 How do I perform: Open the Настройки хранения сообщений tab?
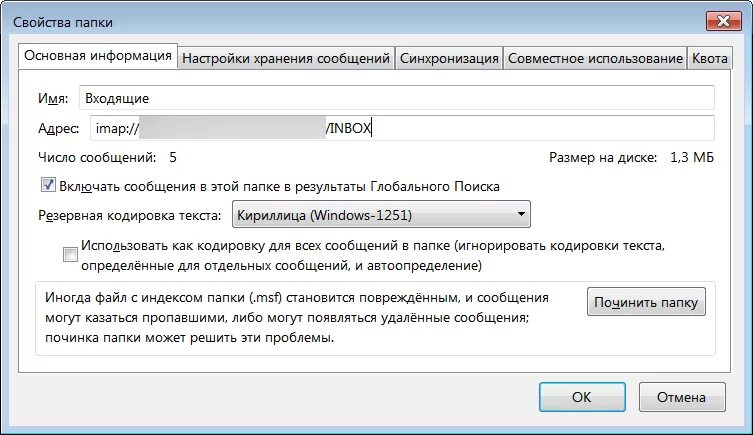tap(286, 59)
